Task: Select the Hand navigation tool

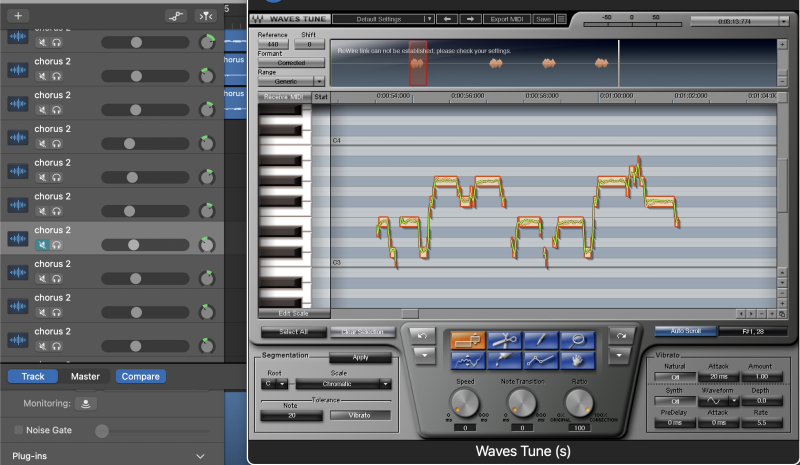Action: point(577,360)
